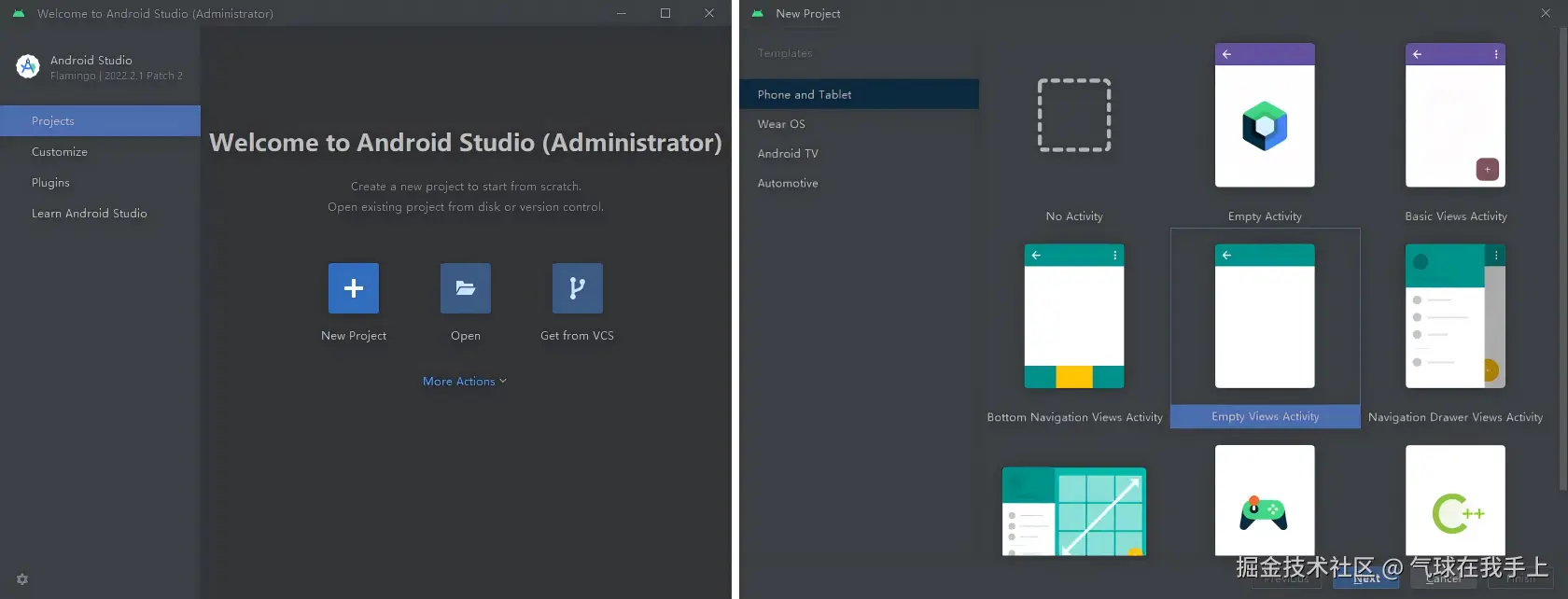Click the Get from VCS branch icon
Image resolution: width=1568 pixels, height=599 pixels.
coord(578,288)
